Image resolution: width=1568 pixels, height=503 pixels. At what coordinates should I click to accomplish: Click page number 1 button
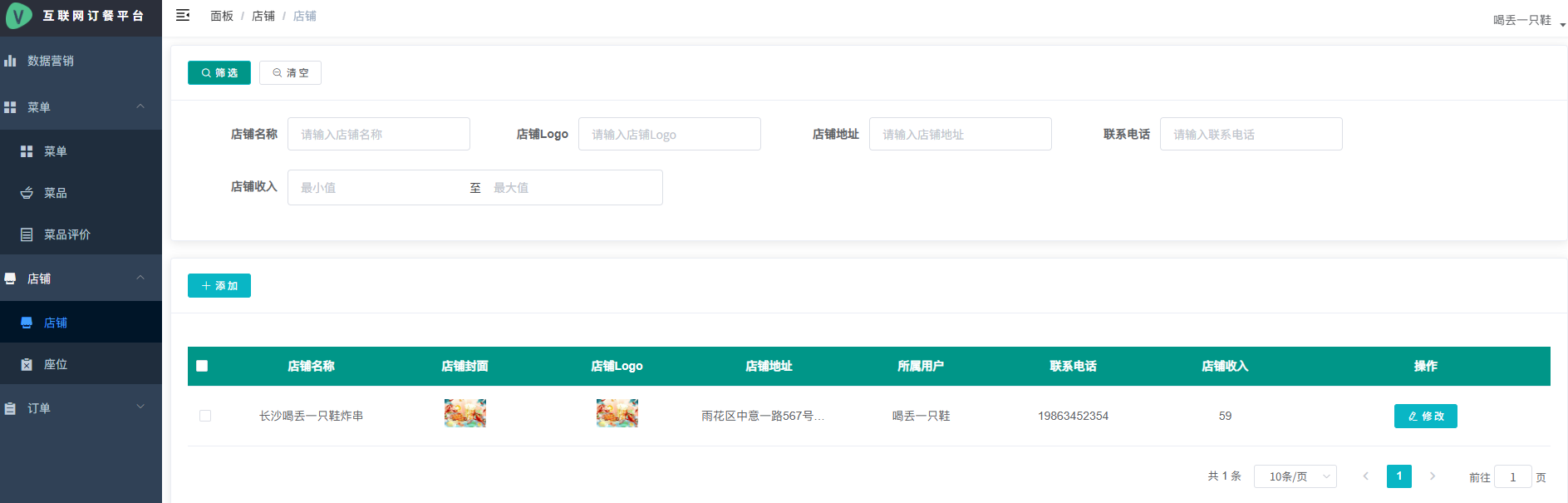point(1399,476)
